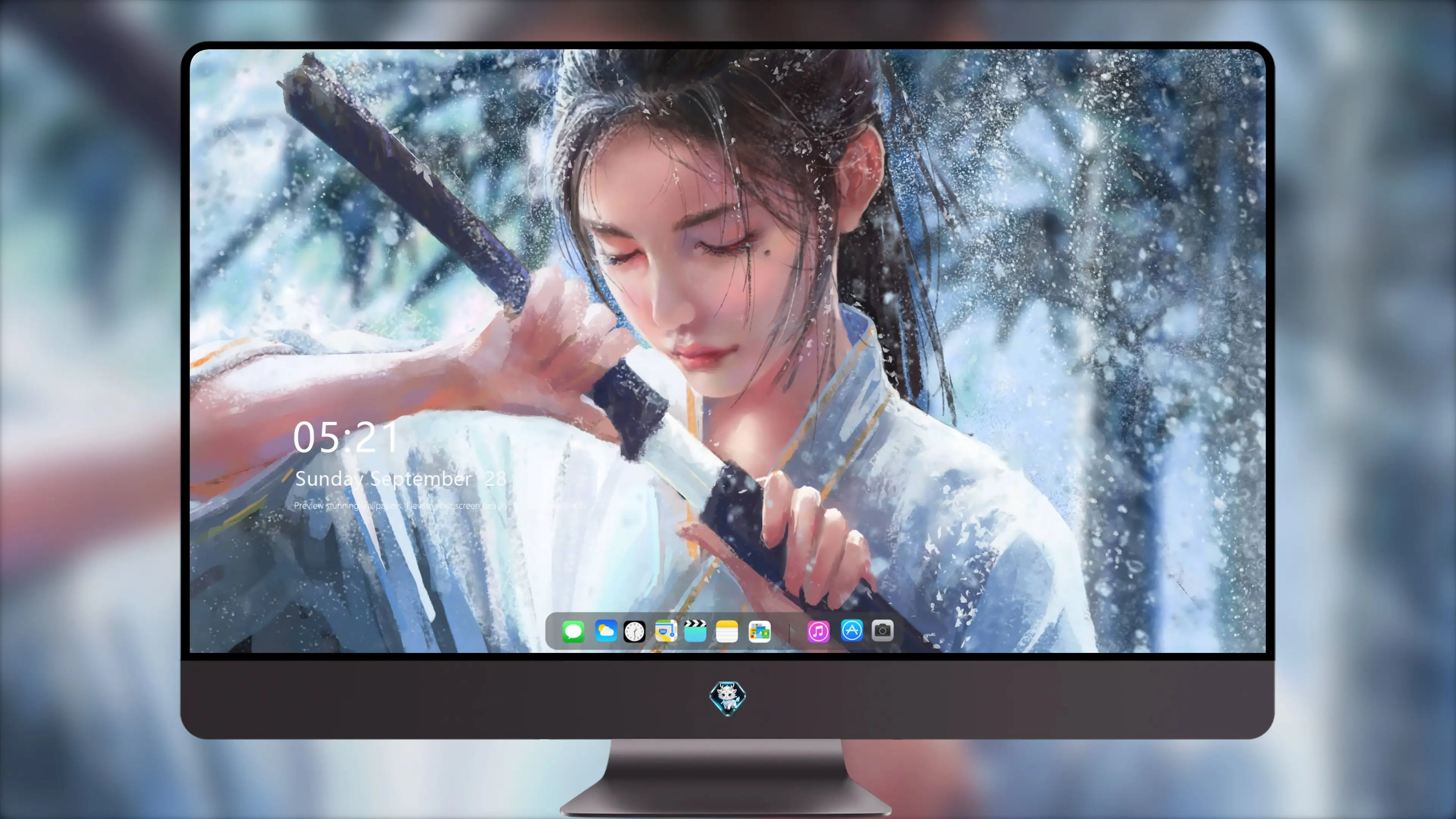Screen dimensions: 1456x819
Task: Open the Maps app icon
Action: (x=666, y=631)
